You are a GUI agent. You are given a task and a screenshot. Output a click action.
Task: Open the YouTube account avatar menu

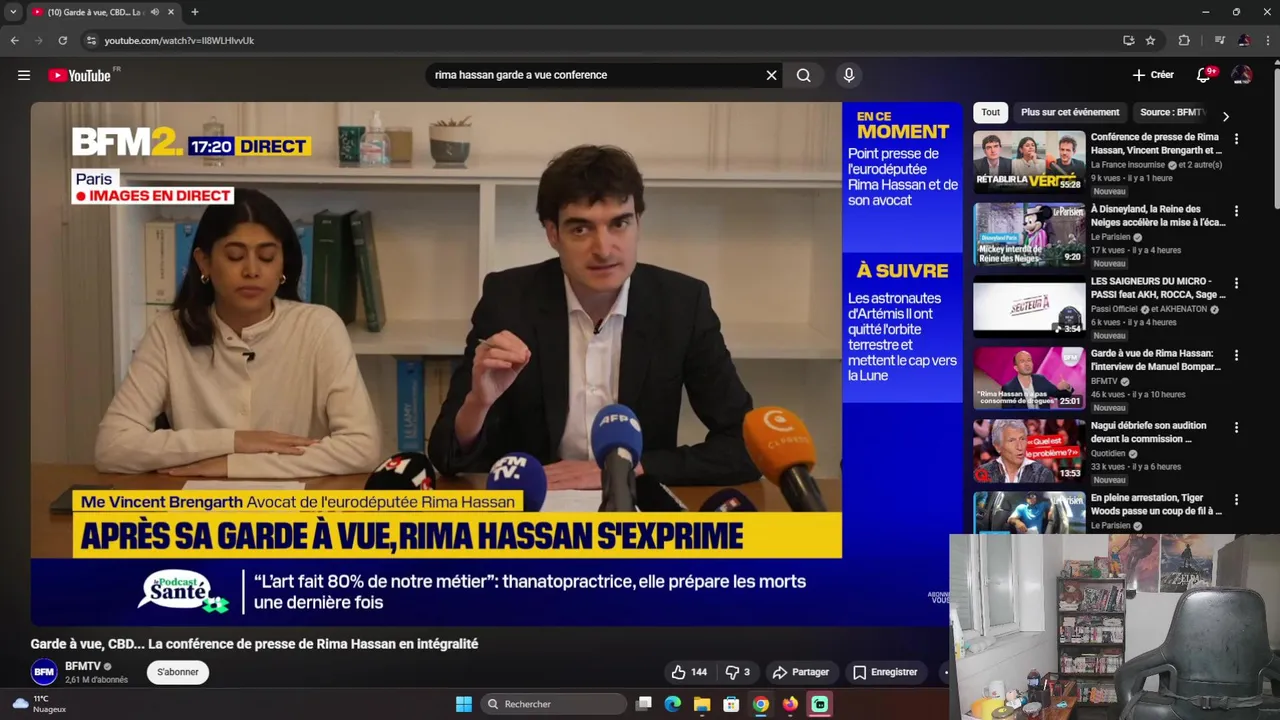(1242, 75)
